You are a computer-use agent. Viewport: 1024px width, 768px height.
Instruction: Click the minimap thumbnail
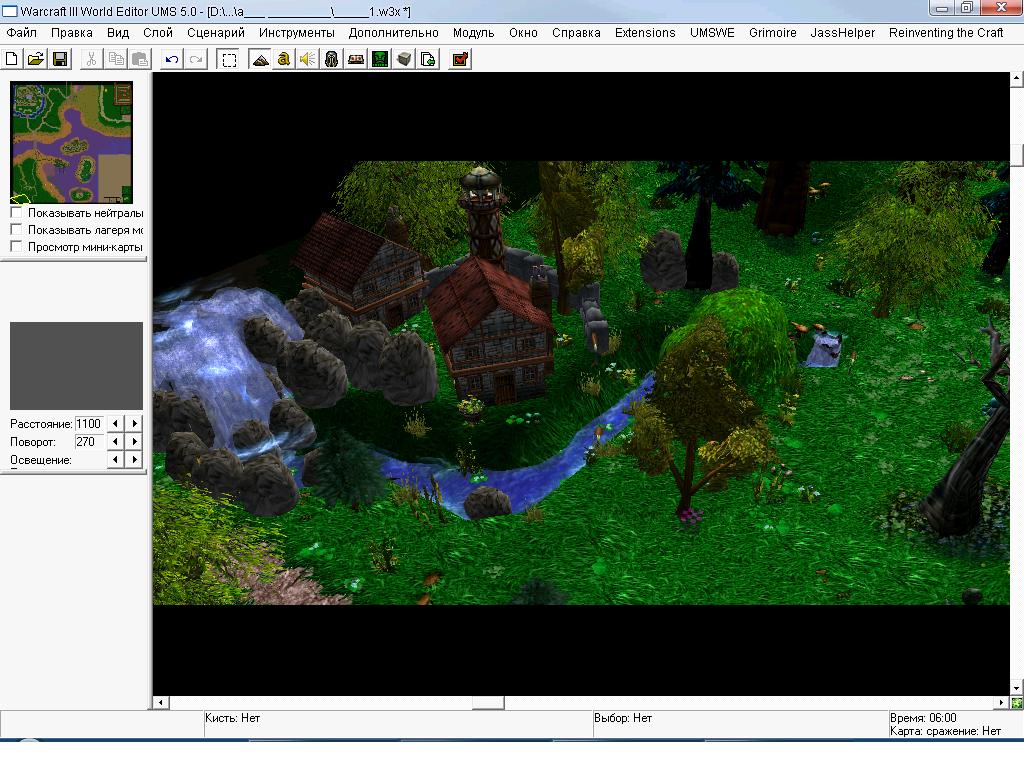[72, 142]
